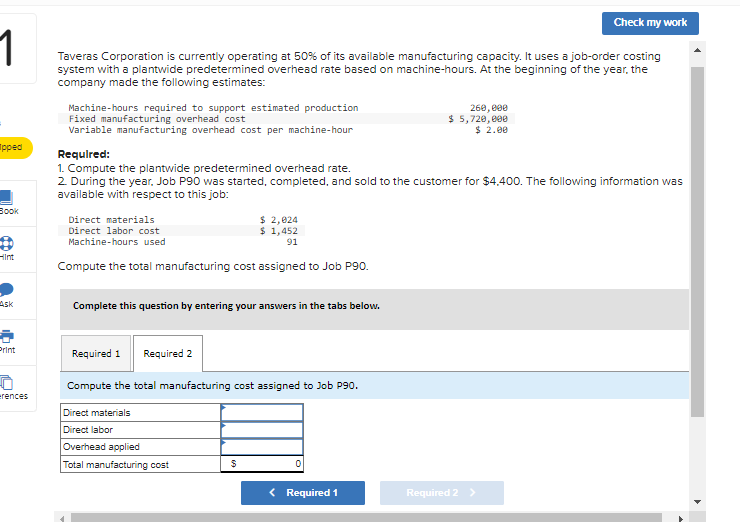The image size is (740, 522).
Task: Click the 'Fixed manufacturing overhead cost' label
Action: (x=157, y=119)
